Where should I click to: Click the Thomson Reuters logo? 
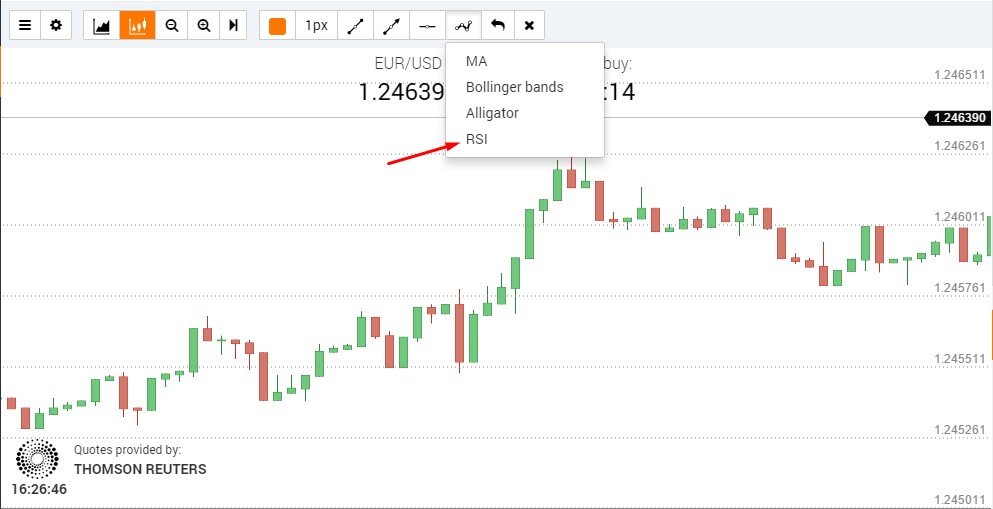37,458
